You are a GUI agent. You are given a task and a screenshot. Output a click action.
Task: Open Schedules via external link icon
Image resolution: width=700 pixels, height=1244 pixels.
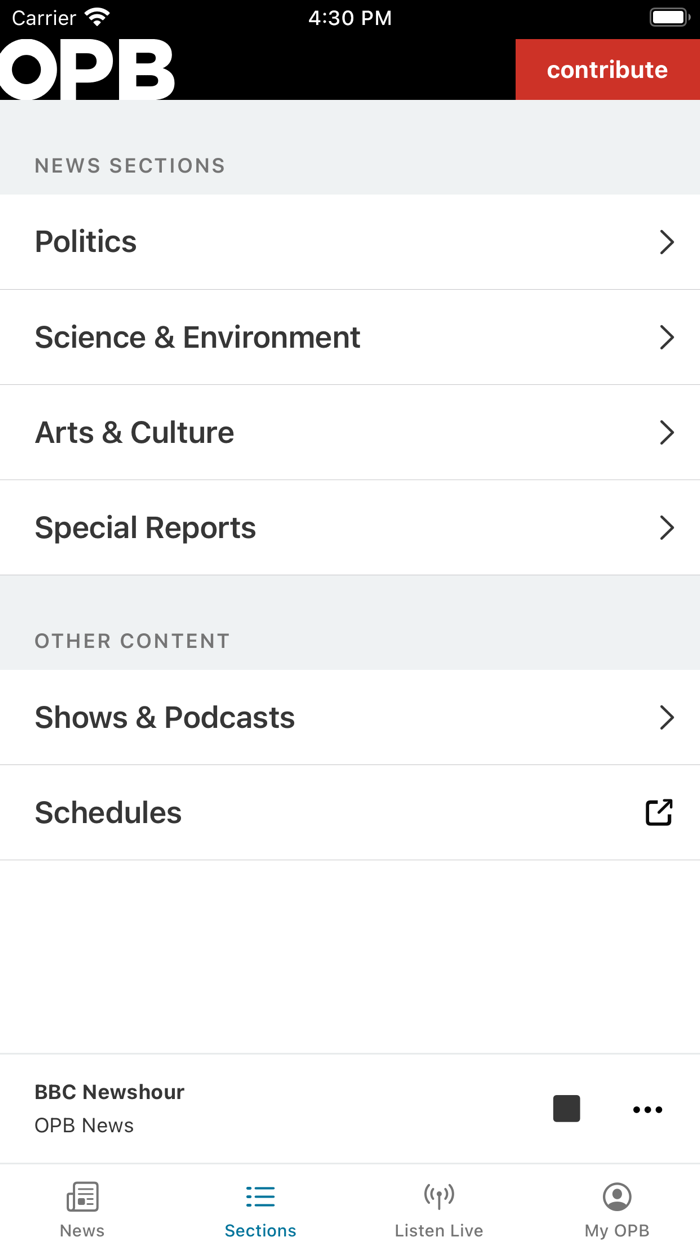pyautogui.click(x=658, y=812)
